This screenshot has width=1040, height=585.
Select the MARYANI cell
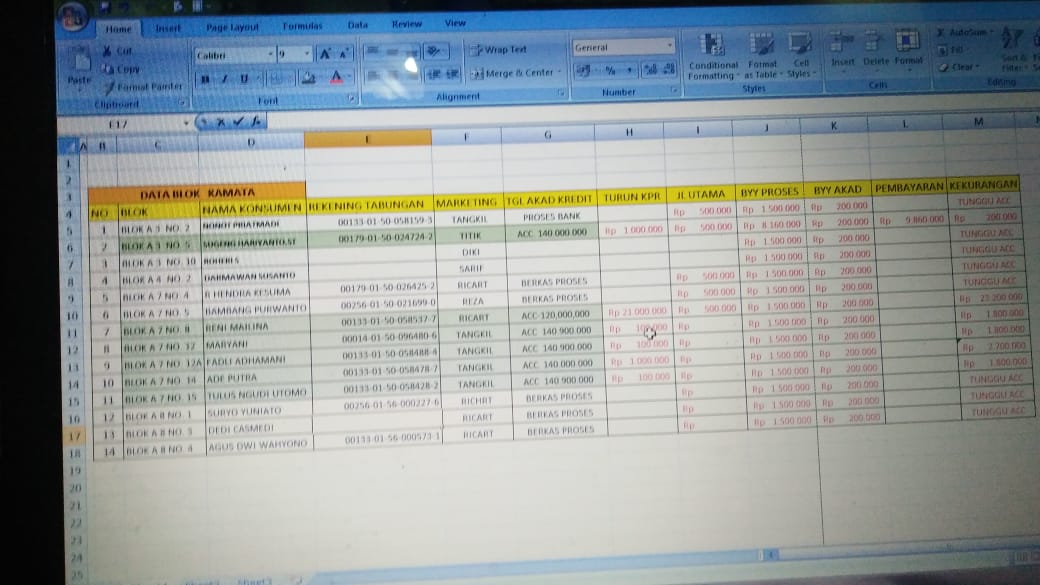tap(256, 345)
